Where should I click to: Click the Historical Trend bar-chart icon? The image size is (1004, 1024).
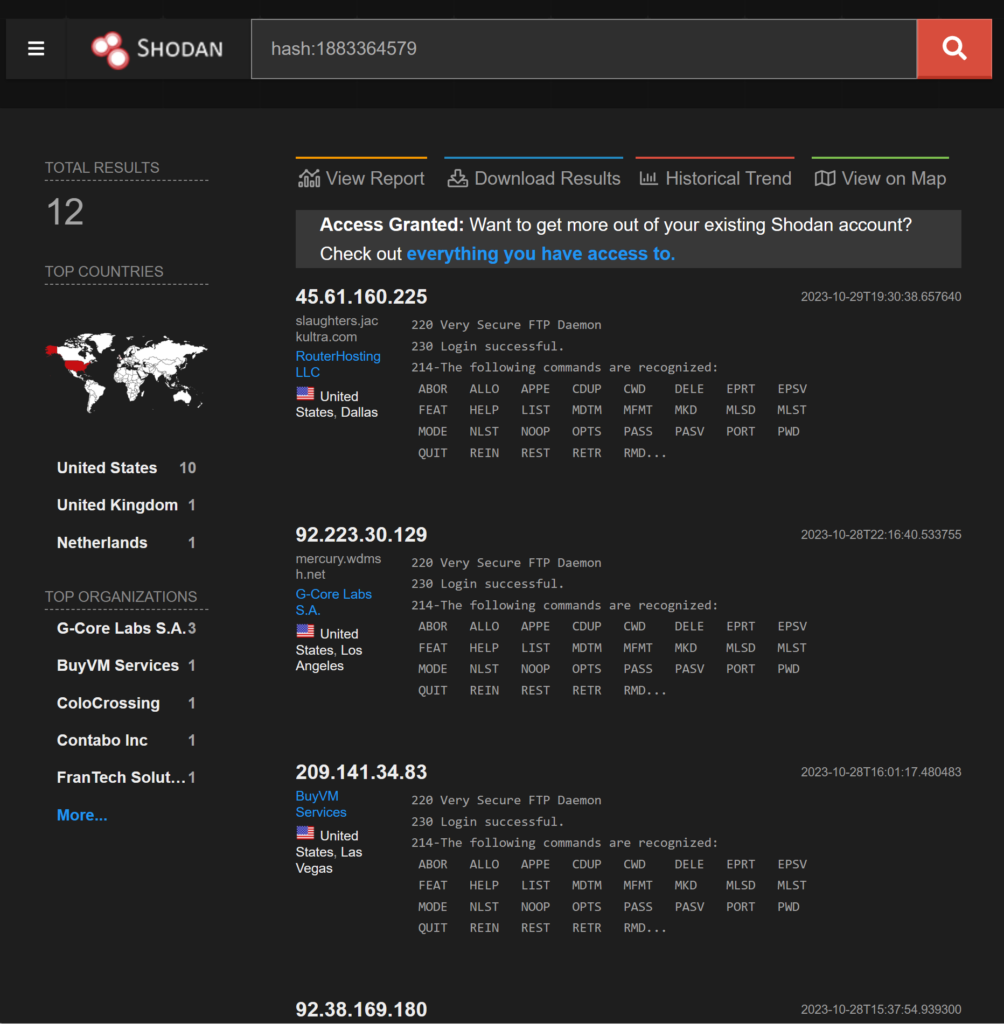(648, 178)
